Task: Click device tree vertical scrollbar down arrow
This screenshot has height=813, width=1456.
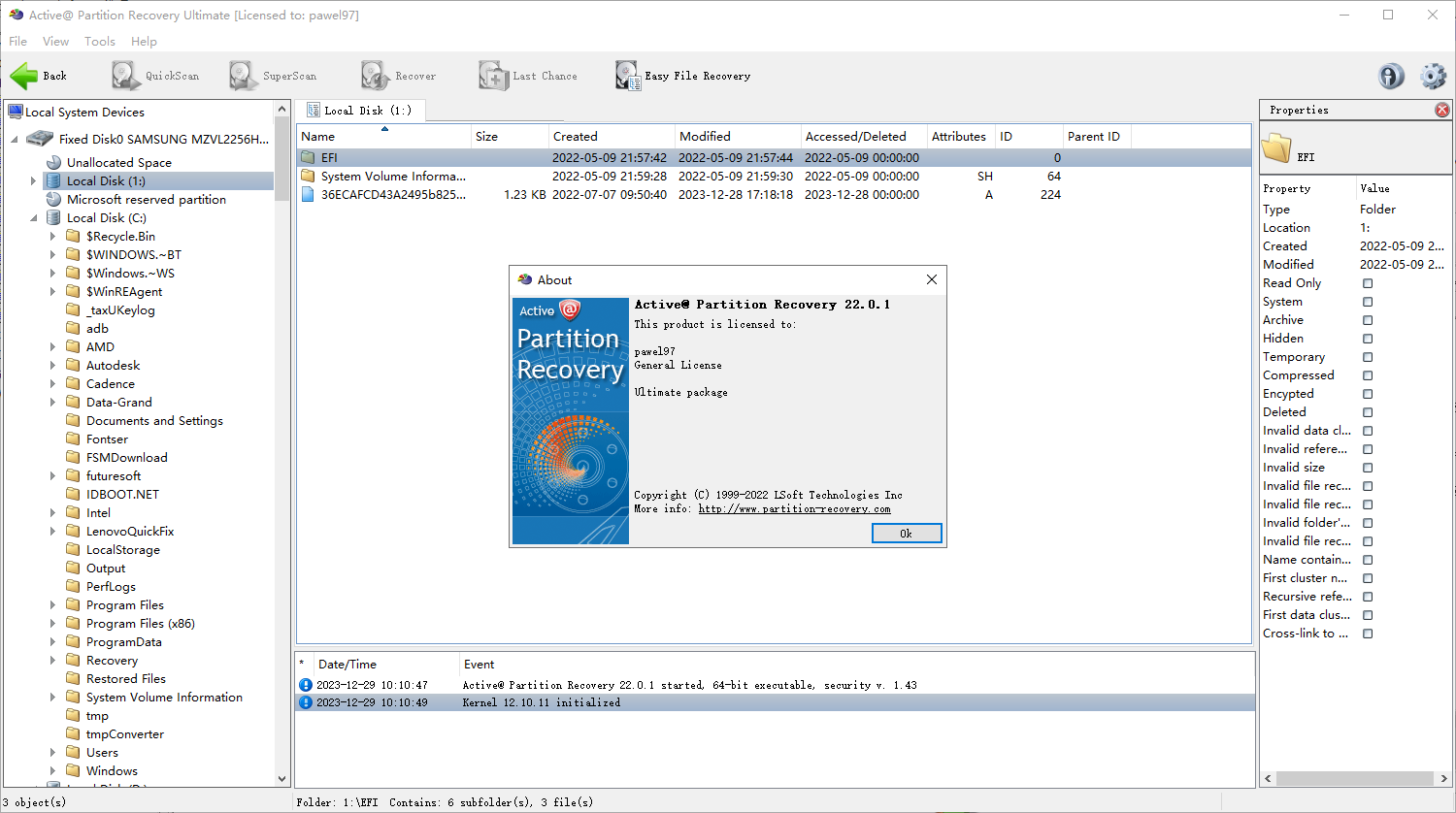Action: point(282,778)
